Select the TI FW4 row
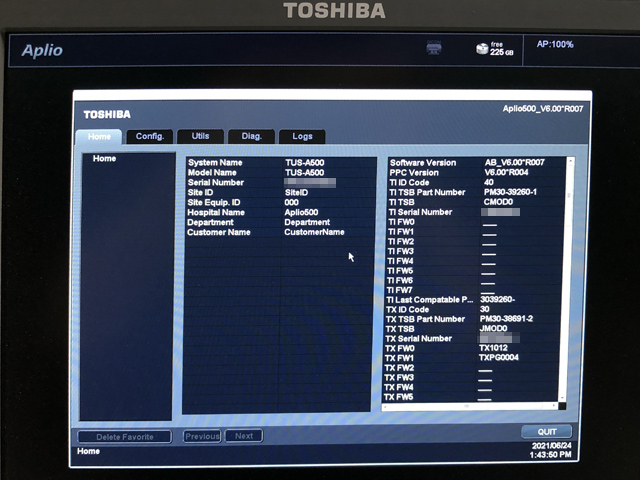 pyautogui.click(x=475, y=261)
